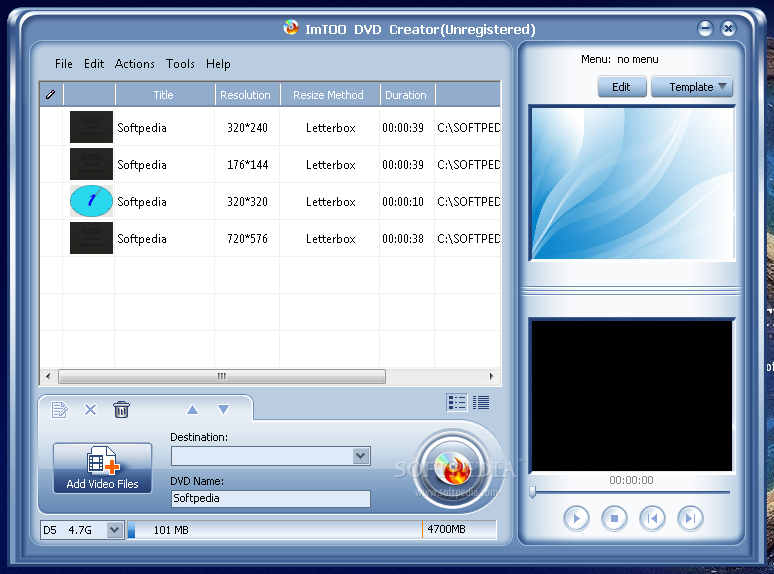Click the 176*144 resolution cell
This screenshot has width=774, height=574.
247,165
